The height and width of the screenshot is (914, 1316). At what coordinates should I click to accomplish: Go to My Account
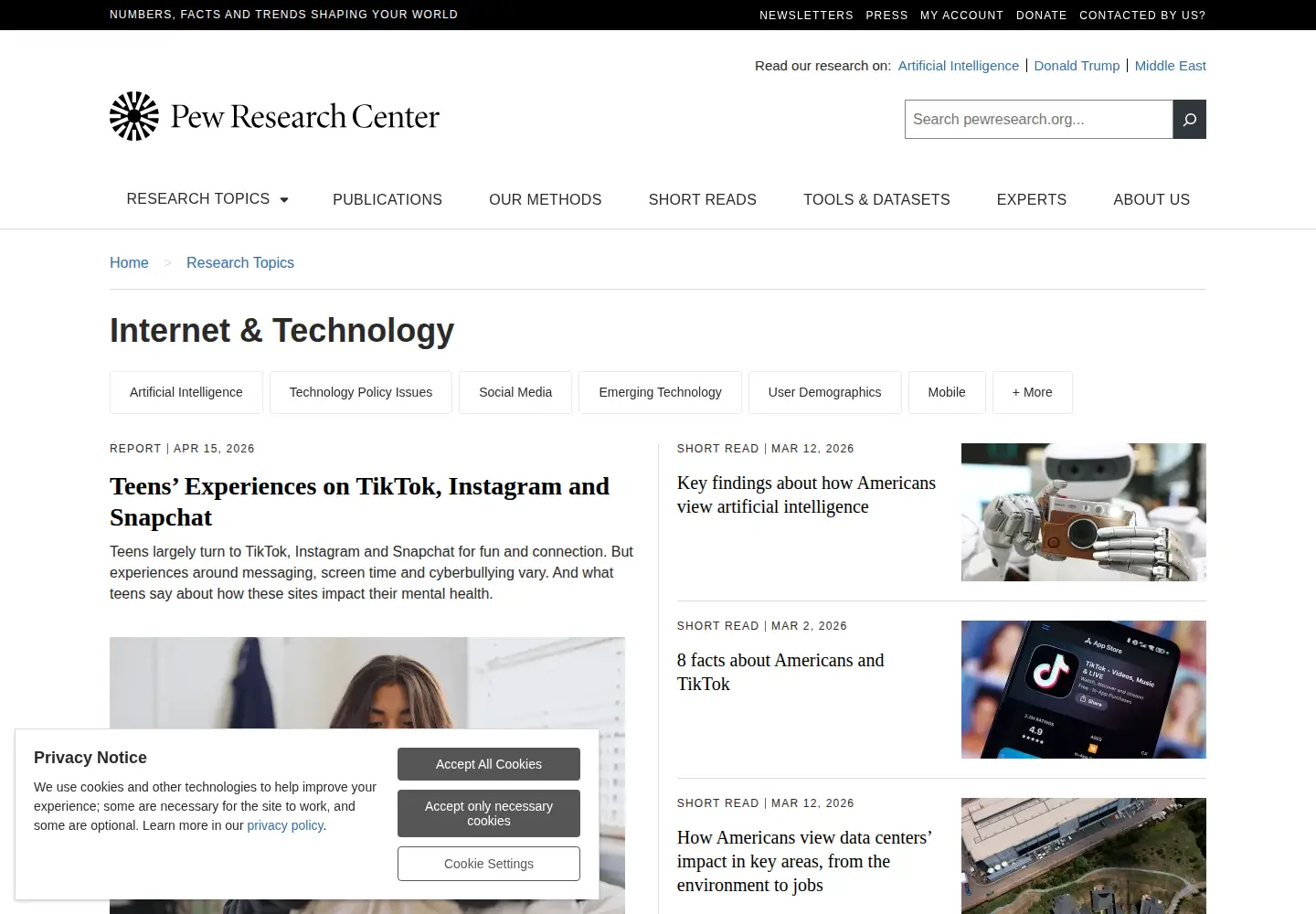pos(961,15)
